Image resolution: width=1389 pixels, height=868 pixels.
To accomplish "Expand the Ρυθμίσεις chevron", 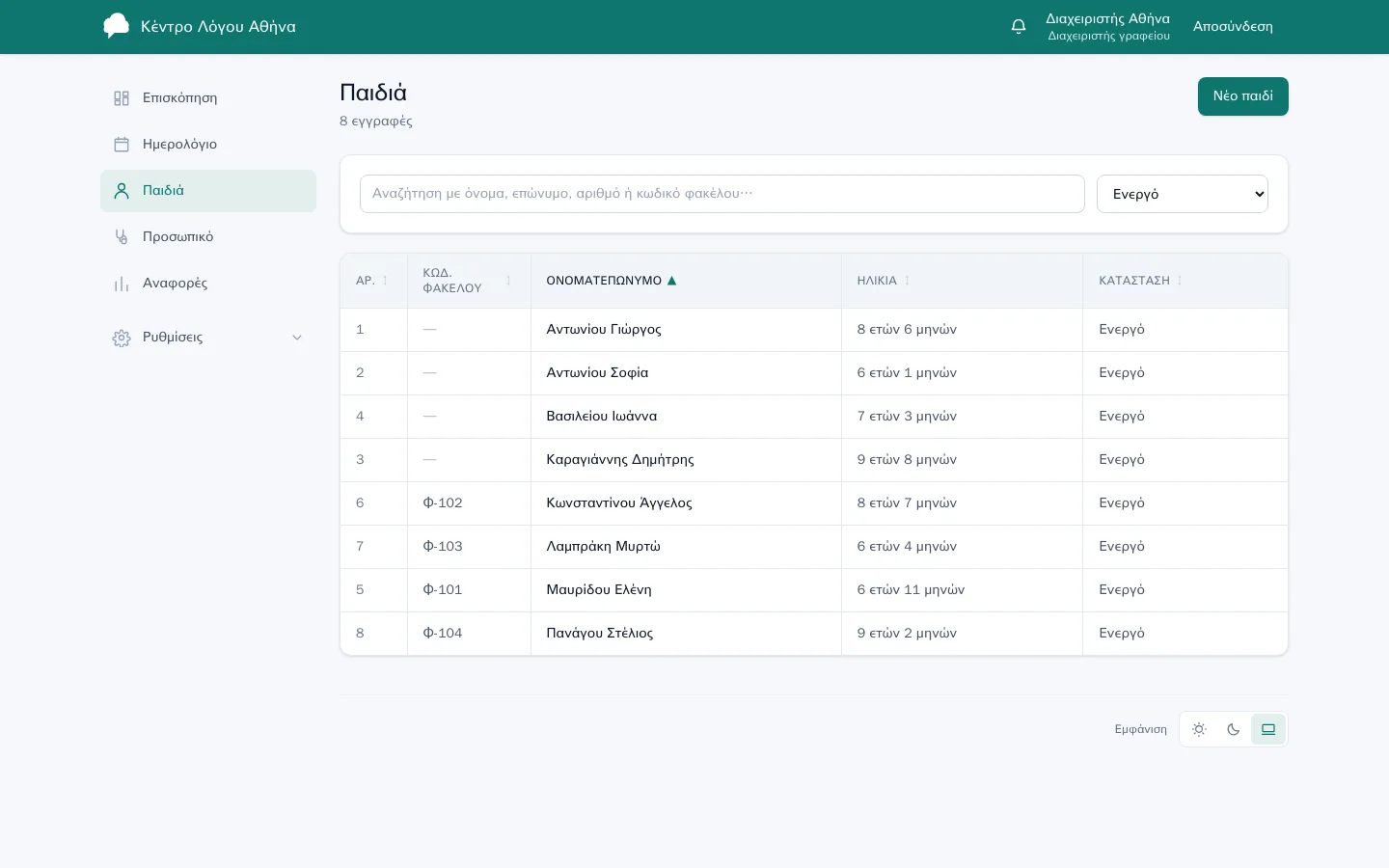I will point(297,338).
